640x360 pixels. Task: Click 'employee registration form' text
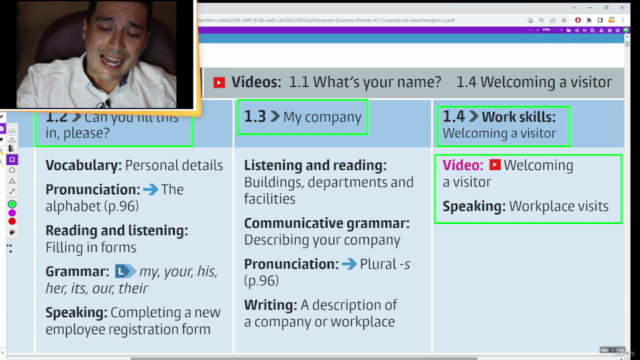128,329
